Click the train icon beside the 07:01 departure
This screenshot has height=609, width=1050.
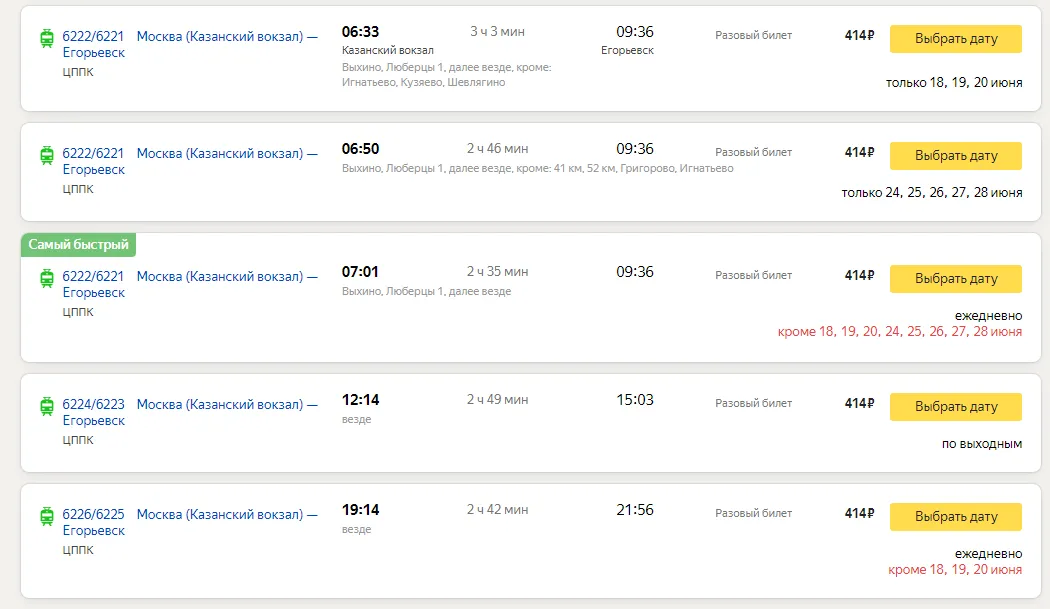[x=47, y=277]
